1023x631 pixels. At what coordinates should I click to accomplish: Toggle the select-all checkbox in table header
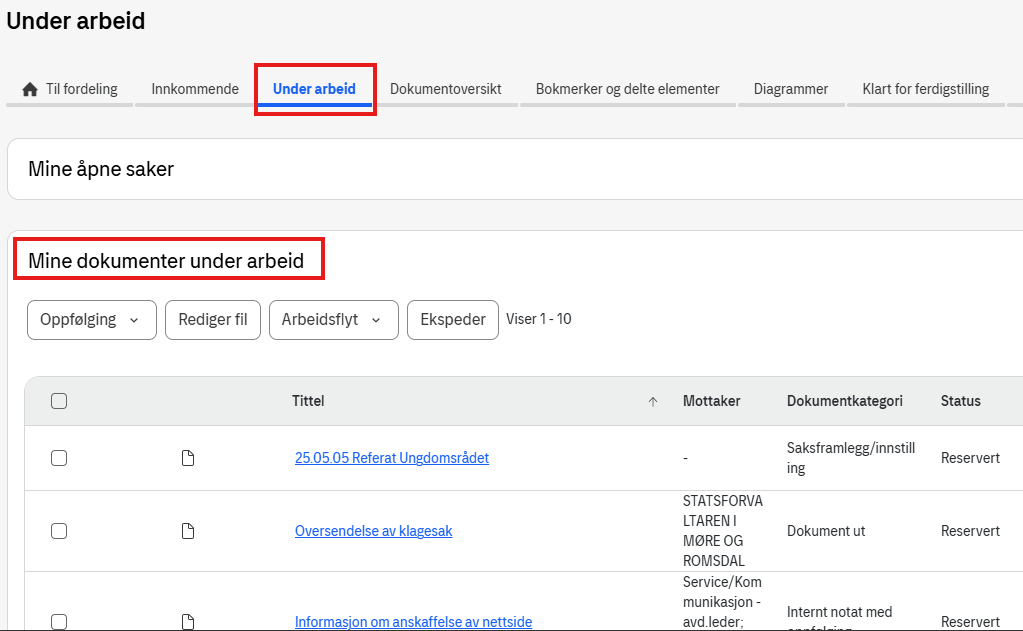pos(59,401)
